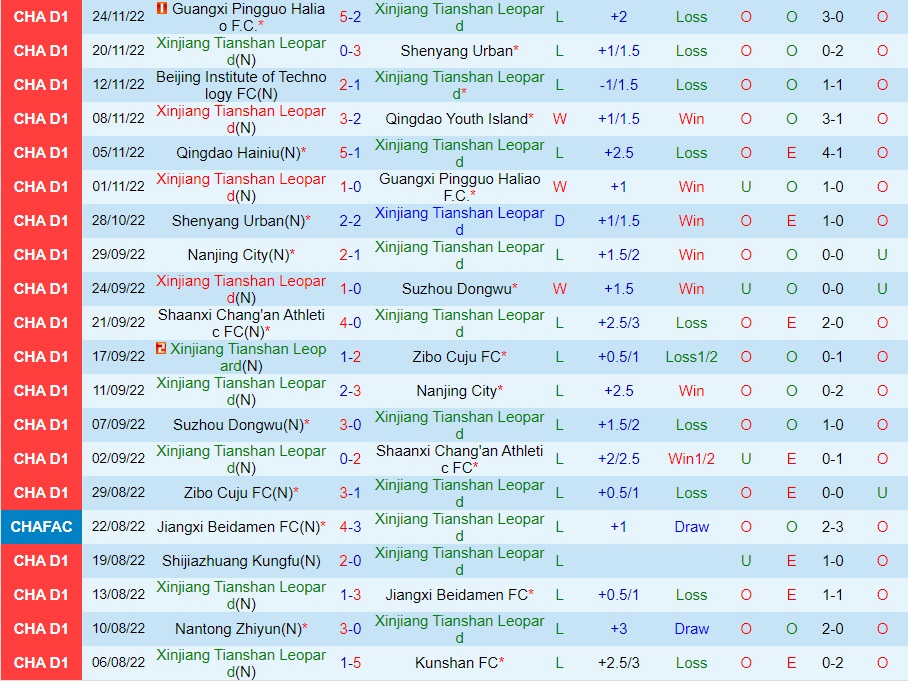Image resolution: width=908 pixels, height=681 pixels.
Task: Open Shenyang Urban(N) home team on 28/10/22
Action: [241, 221]
